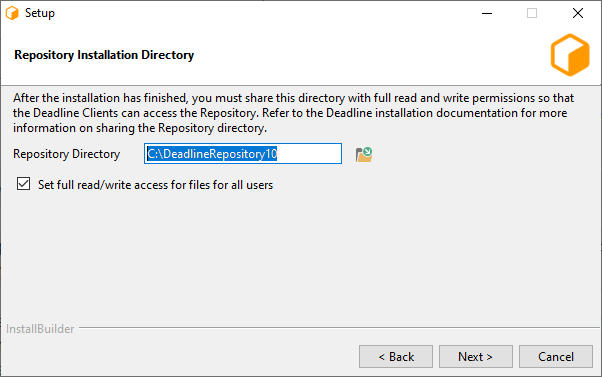Open the browse folder icon
Screen dimensions: 602x377
pyautogui.click(x=364, y=154)
